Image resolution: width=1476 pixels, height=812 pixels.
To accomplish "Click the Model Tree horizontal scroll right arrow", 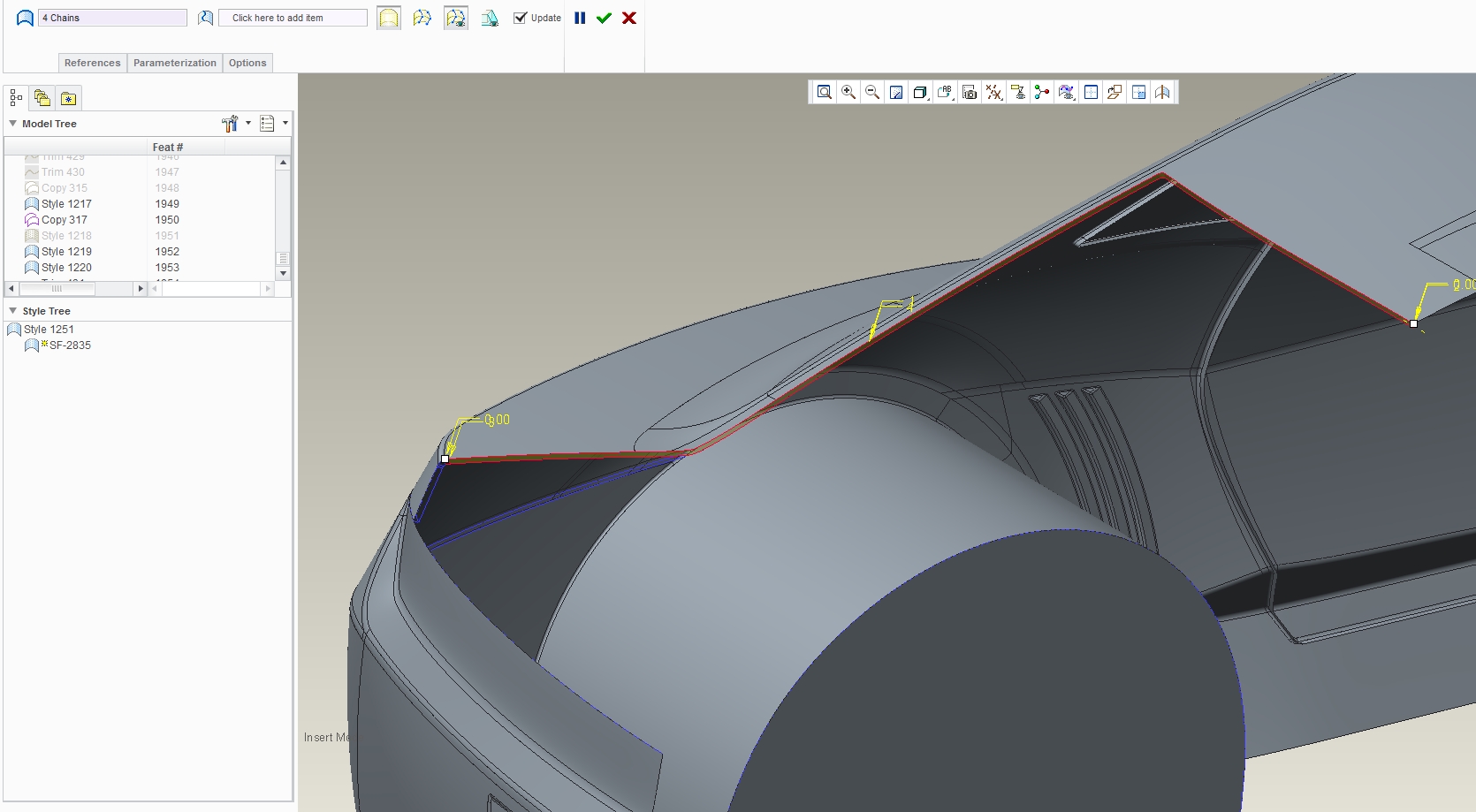I will coord(140,289).
